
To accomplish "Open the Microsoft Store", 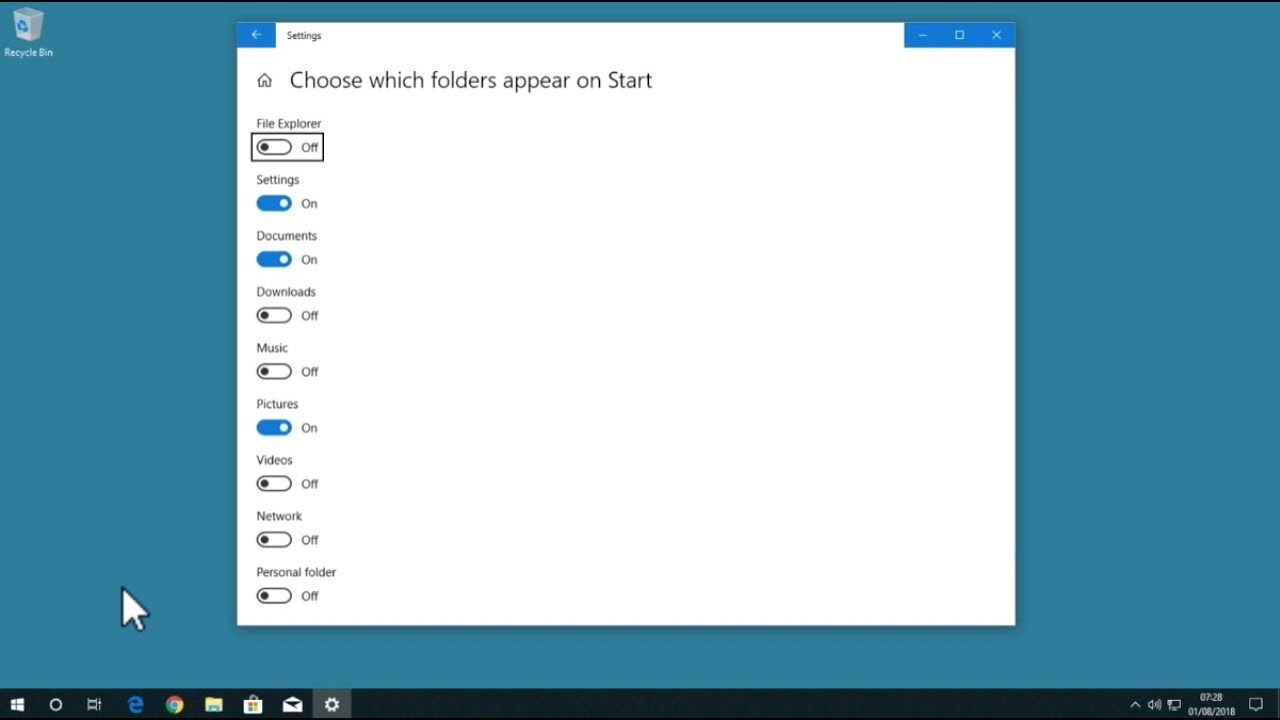I will tap(253, 704).
